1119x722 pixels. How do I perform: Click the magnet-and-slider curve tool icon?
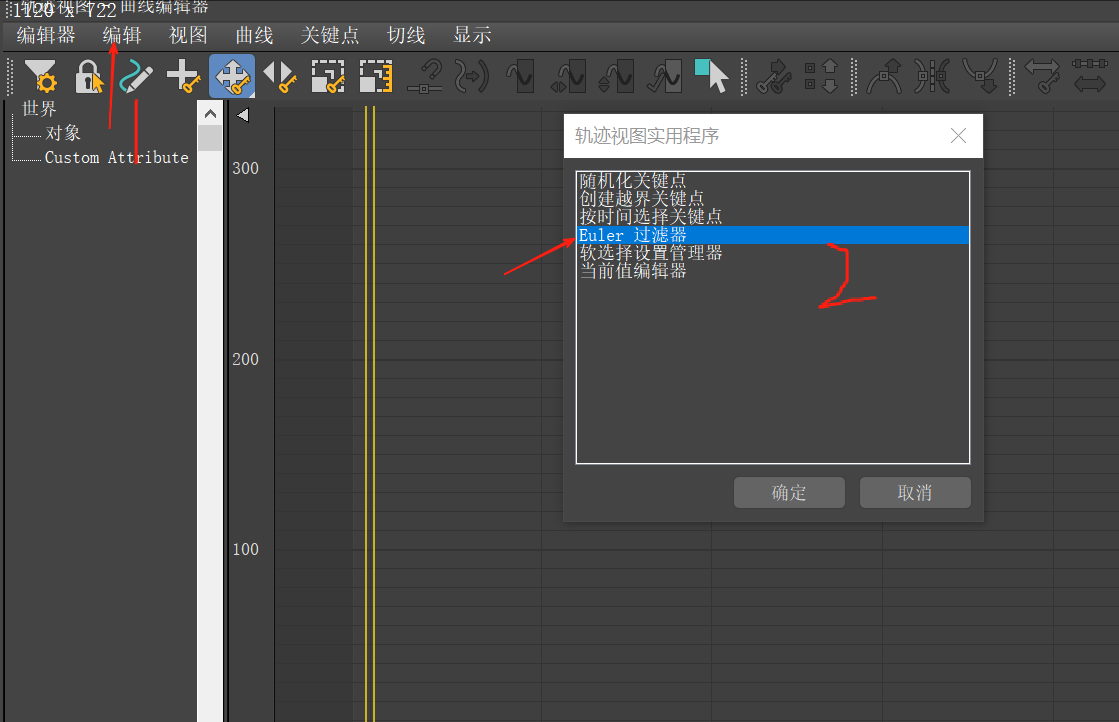click(425, 76)
